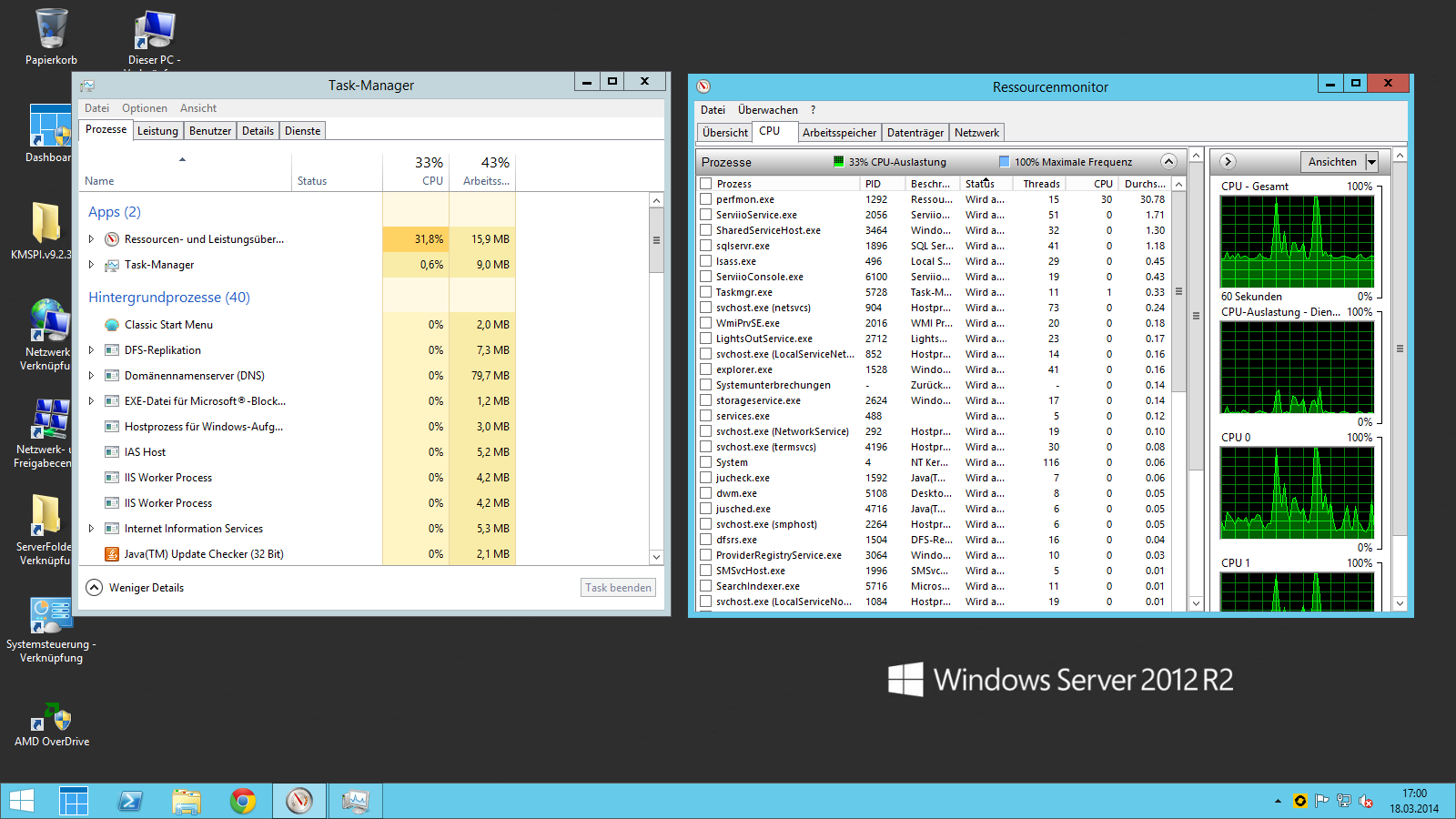
Task: Click the CPU 0 usage graph
Action: tap(1297, 493)
